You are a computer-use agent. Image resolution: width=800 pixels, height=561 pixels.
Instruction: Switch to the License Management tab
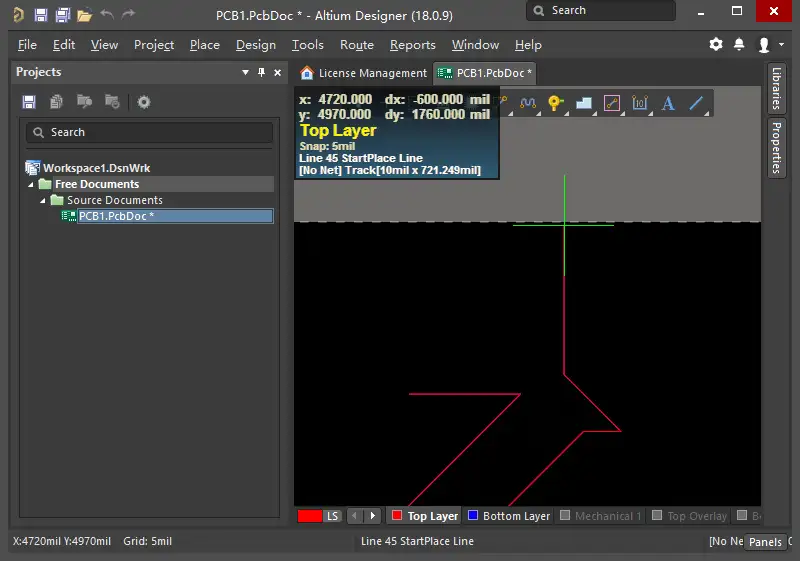pyautogui.click(x=364, y=73)
